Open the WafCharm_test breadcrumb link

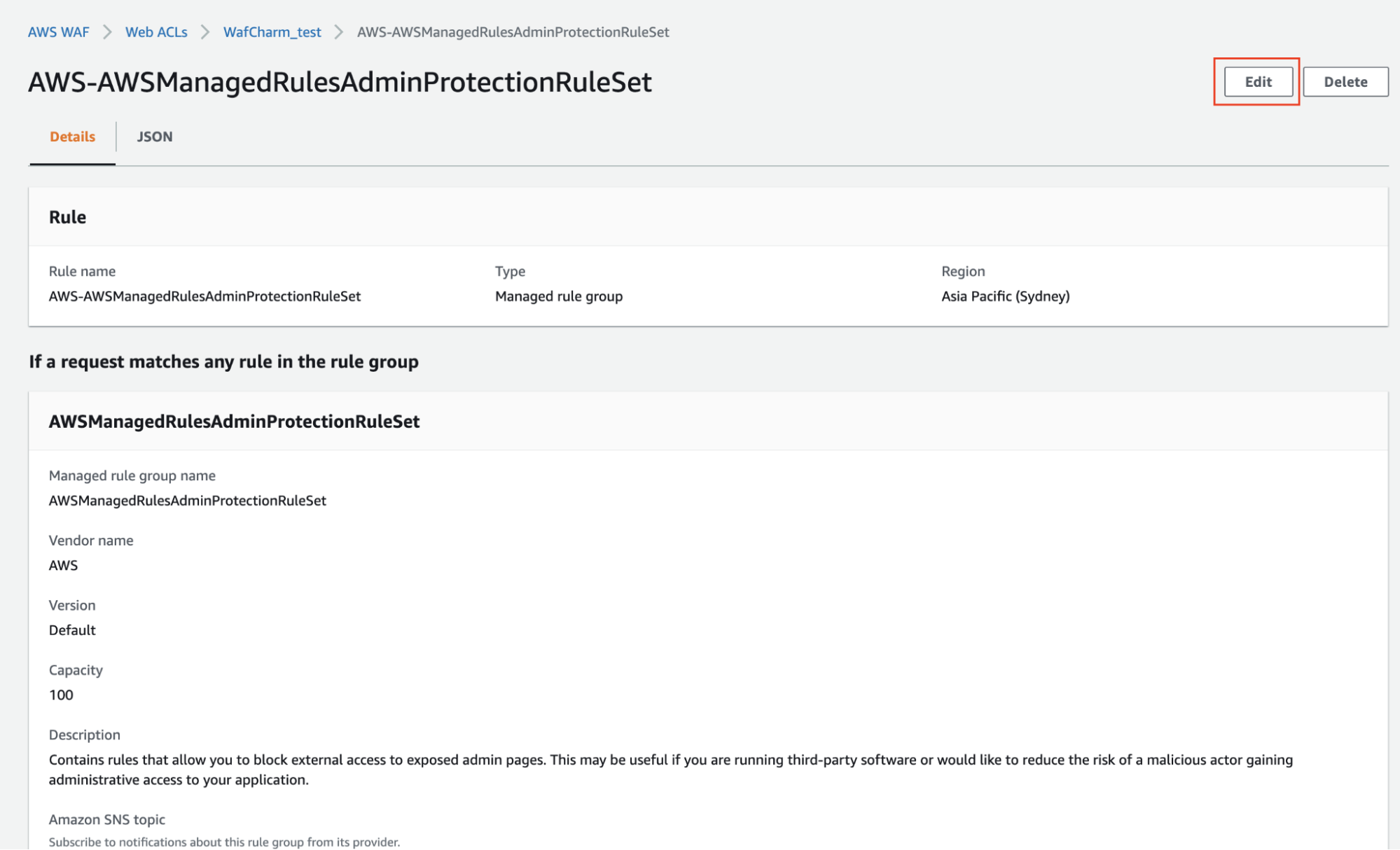pyautogui.click(x=272, y=32)
